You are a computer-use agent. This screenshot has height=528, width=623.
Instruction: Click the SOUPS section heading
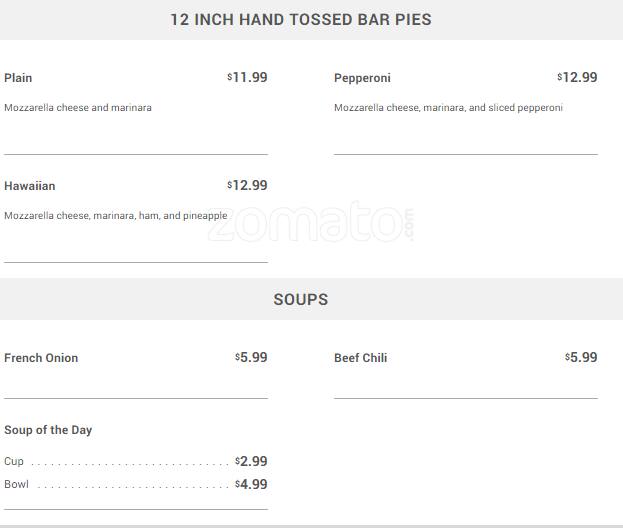pos(300,300)
